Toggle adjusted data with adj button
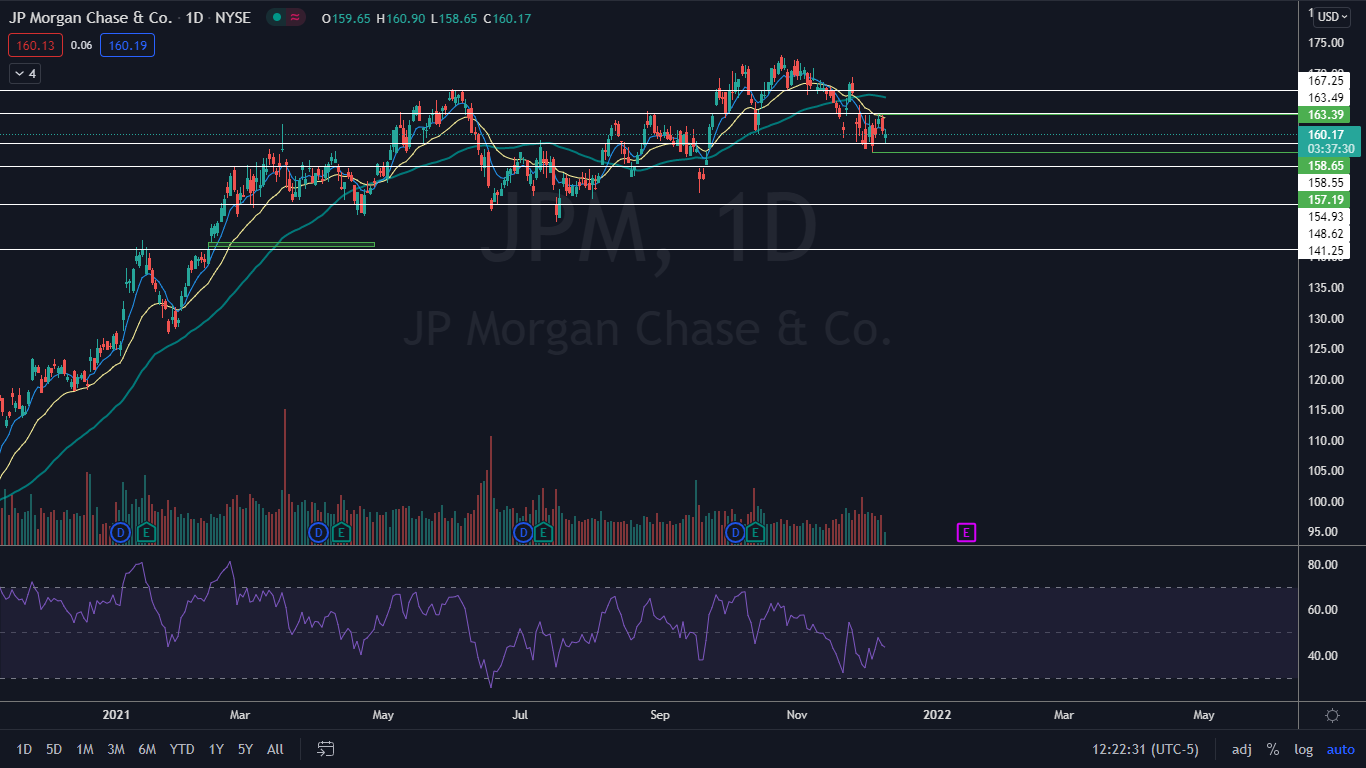This screenshot has height=768, width=1366. click(x=1241, y=749)
